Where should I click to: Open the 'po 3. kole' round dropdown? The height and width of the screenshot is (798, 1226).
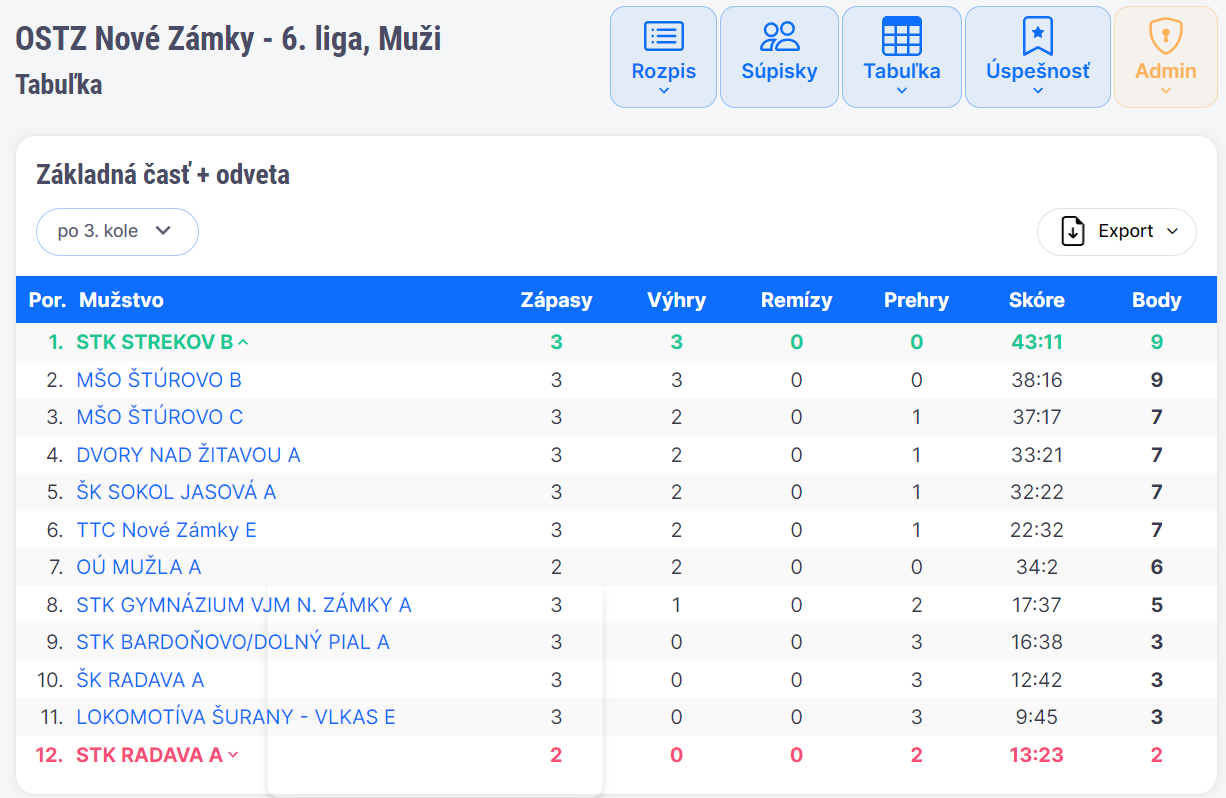click(117, 232)
